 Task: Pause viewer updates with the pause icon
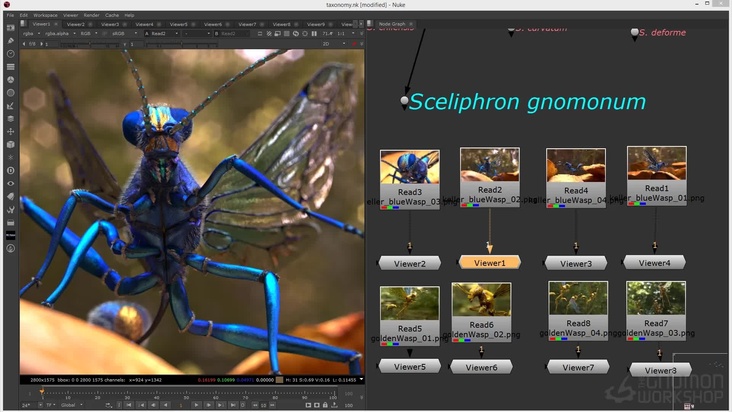[314, 34]
